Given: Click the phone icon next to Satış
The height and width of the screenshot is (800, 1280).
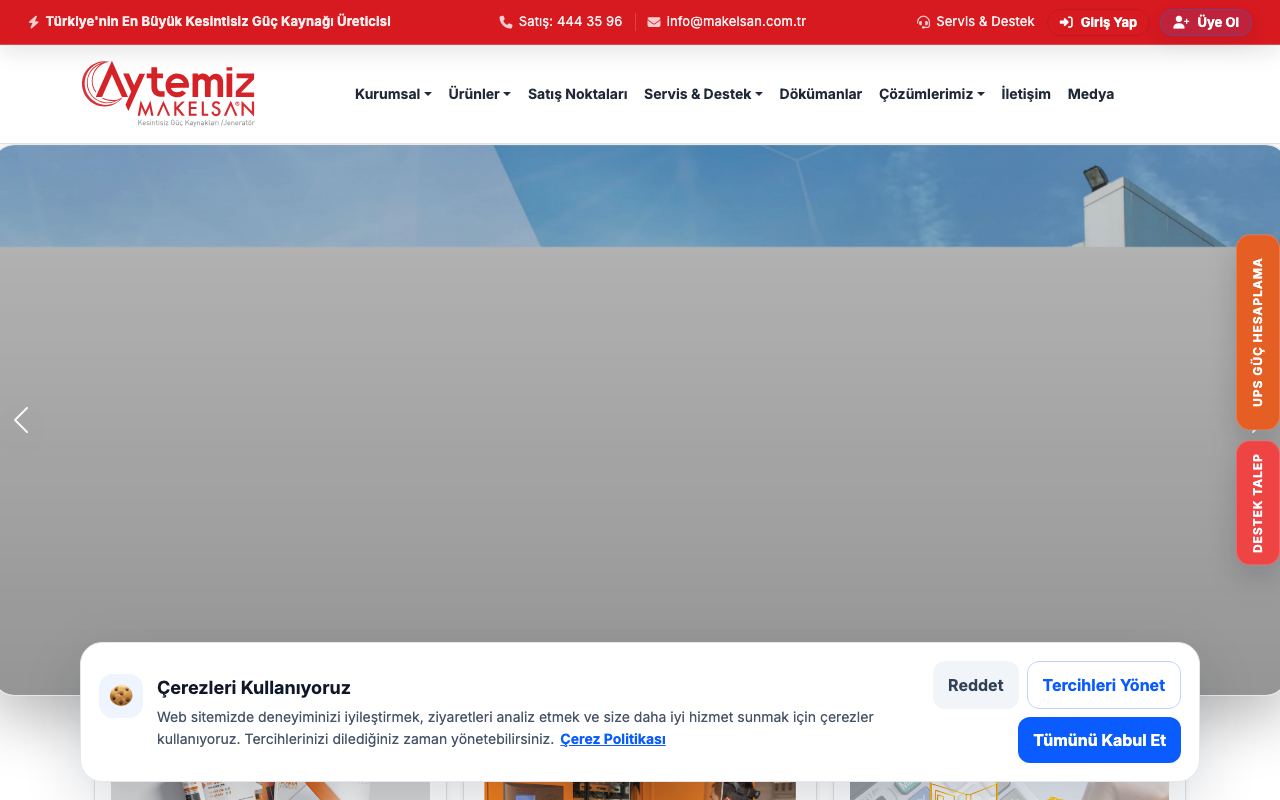Looking at the screenshot, I should pos(506,22).
